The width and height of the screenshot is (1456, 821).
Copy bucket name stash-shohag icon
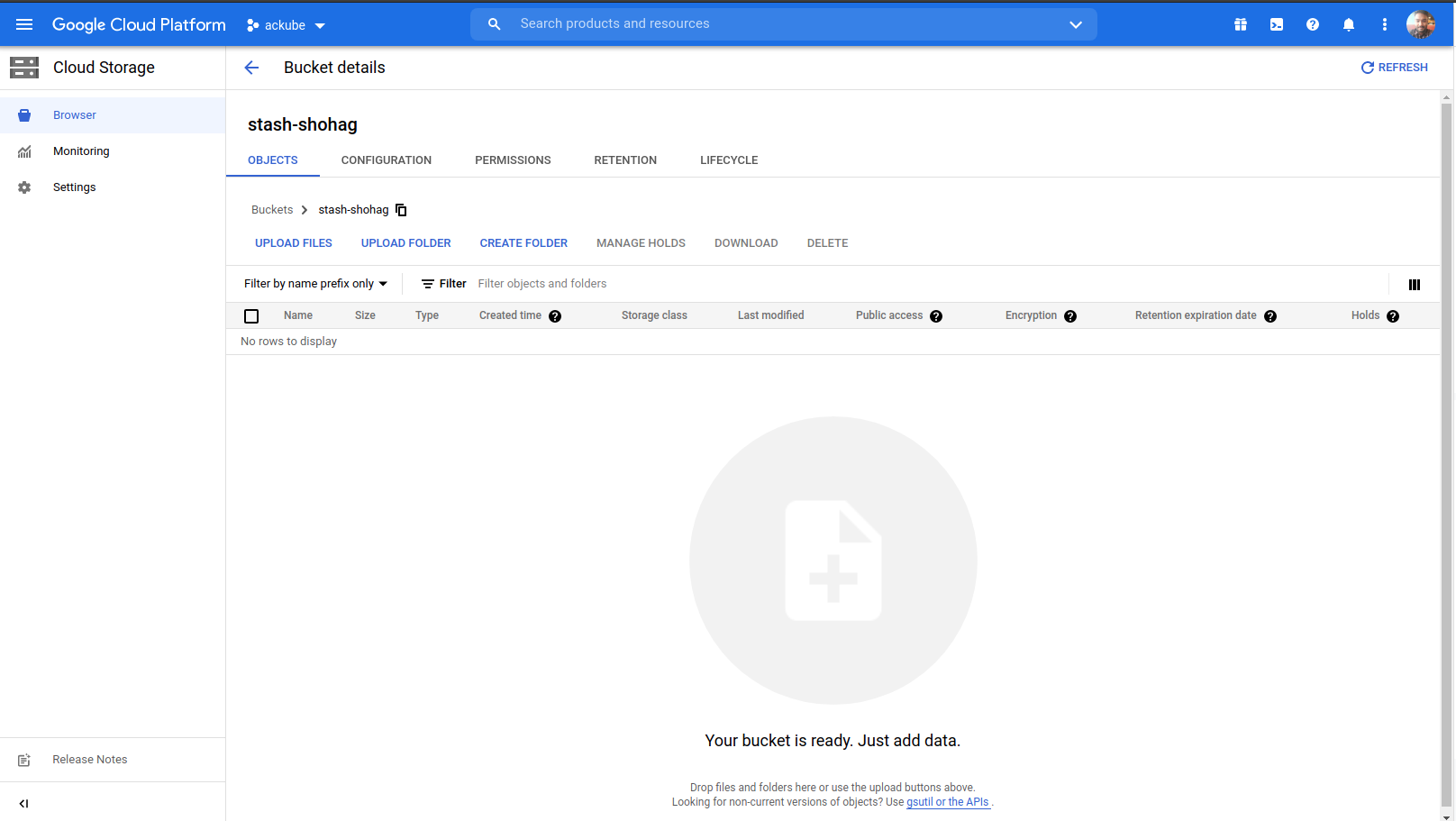(402, 210)
